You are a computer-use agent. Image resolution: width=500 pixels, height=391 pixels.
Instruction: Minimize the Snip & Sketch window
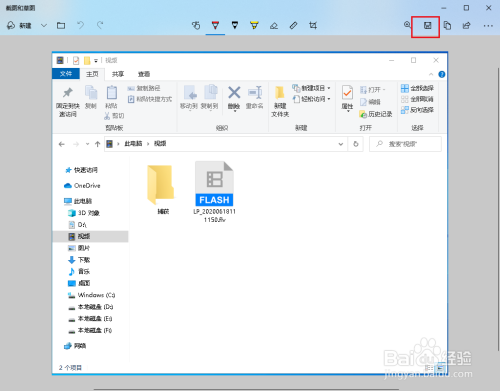tap(444, 8)
